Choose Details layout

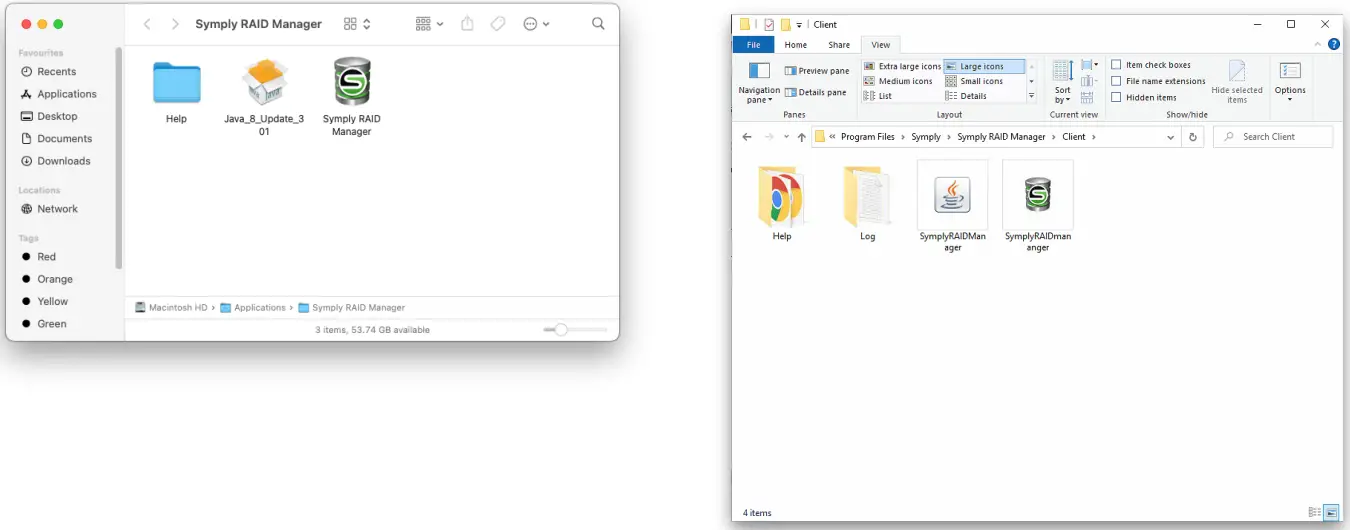(x=966, y=96)
